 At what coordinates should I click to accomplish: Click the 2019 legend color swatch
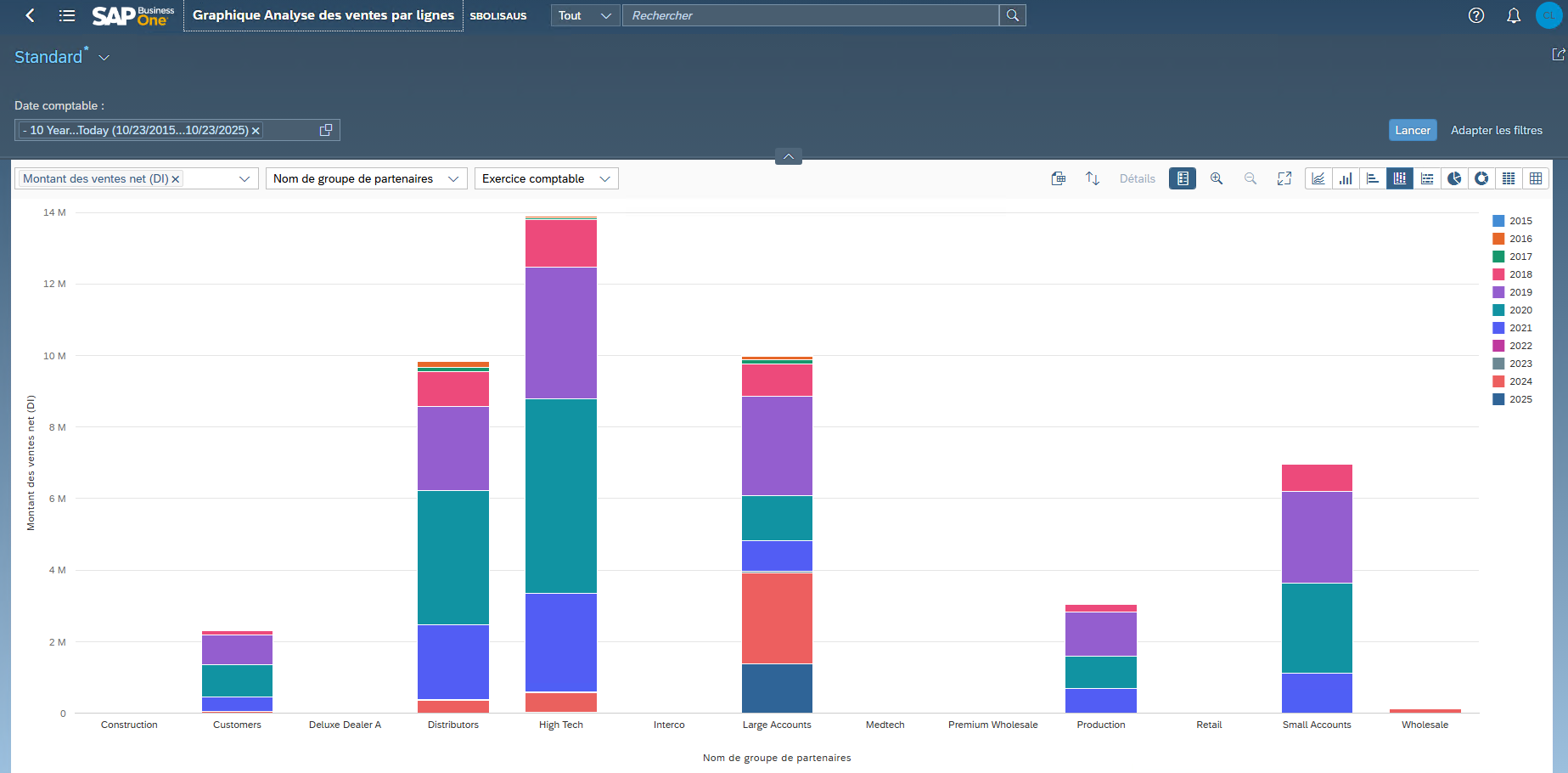point(1498,292)
